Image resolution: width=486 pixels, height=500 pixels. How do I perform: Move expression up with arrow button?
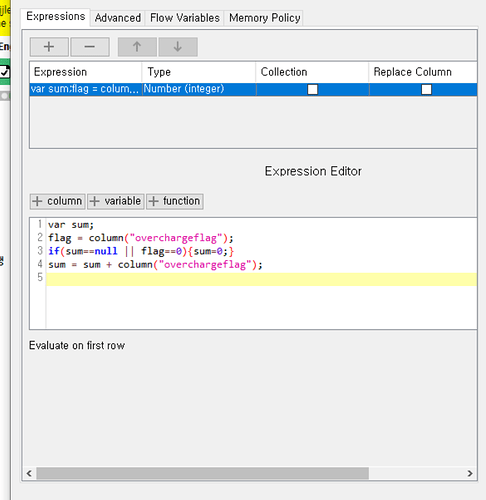[137, 47]
